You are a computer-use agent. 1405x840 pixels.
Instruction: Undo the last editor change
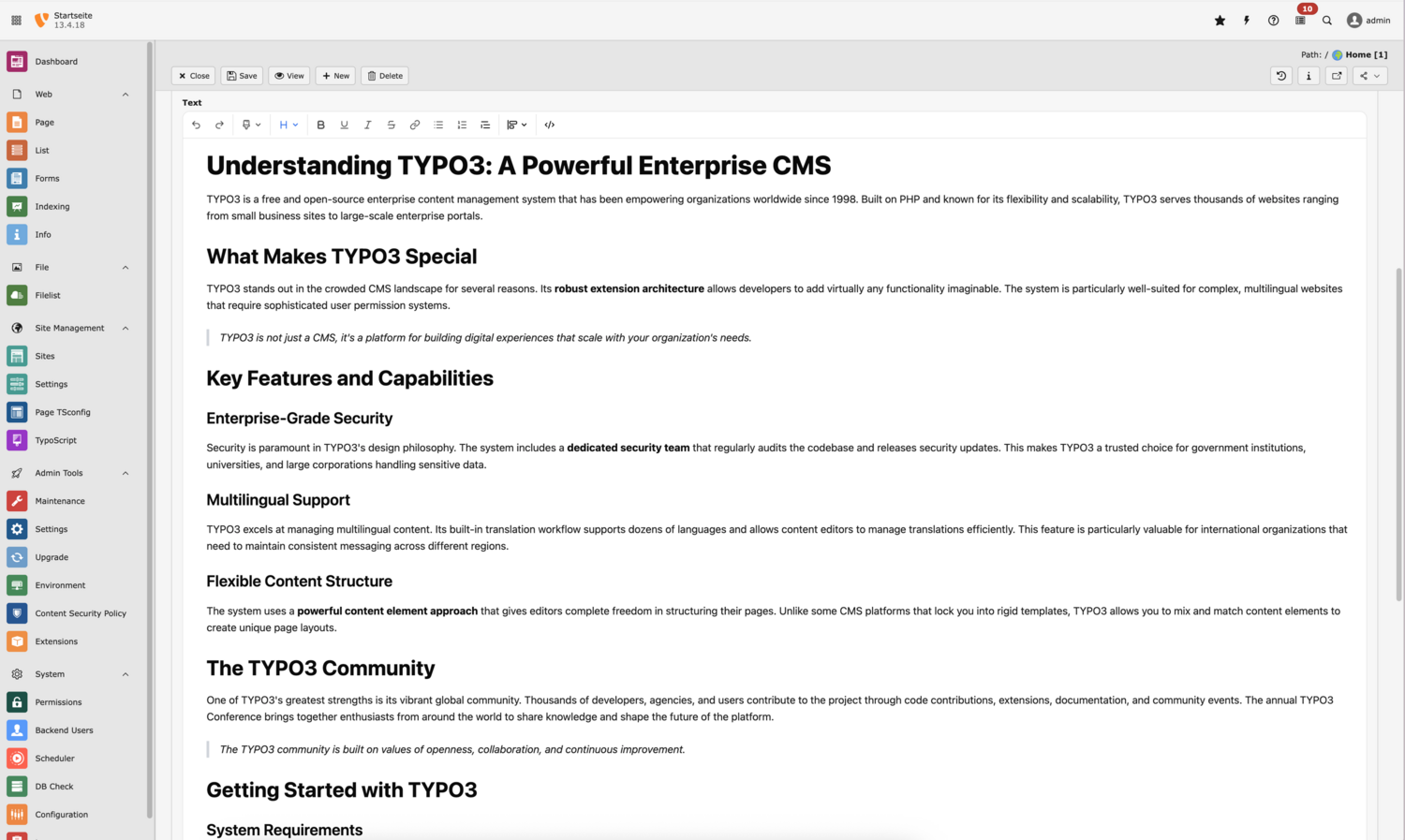[196, 125]
